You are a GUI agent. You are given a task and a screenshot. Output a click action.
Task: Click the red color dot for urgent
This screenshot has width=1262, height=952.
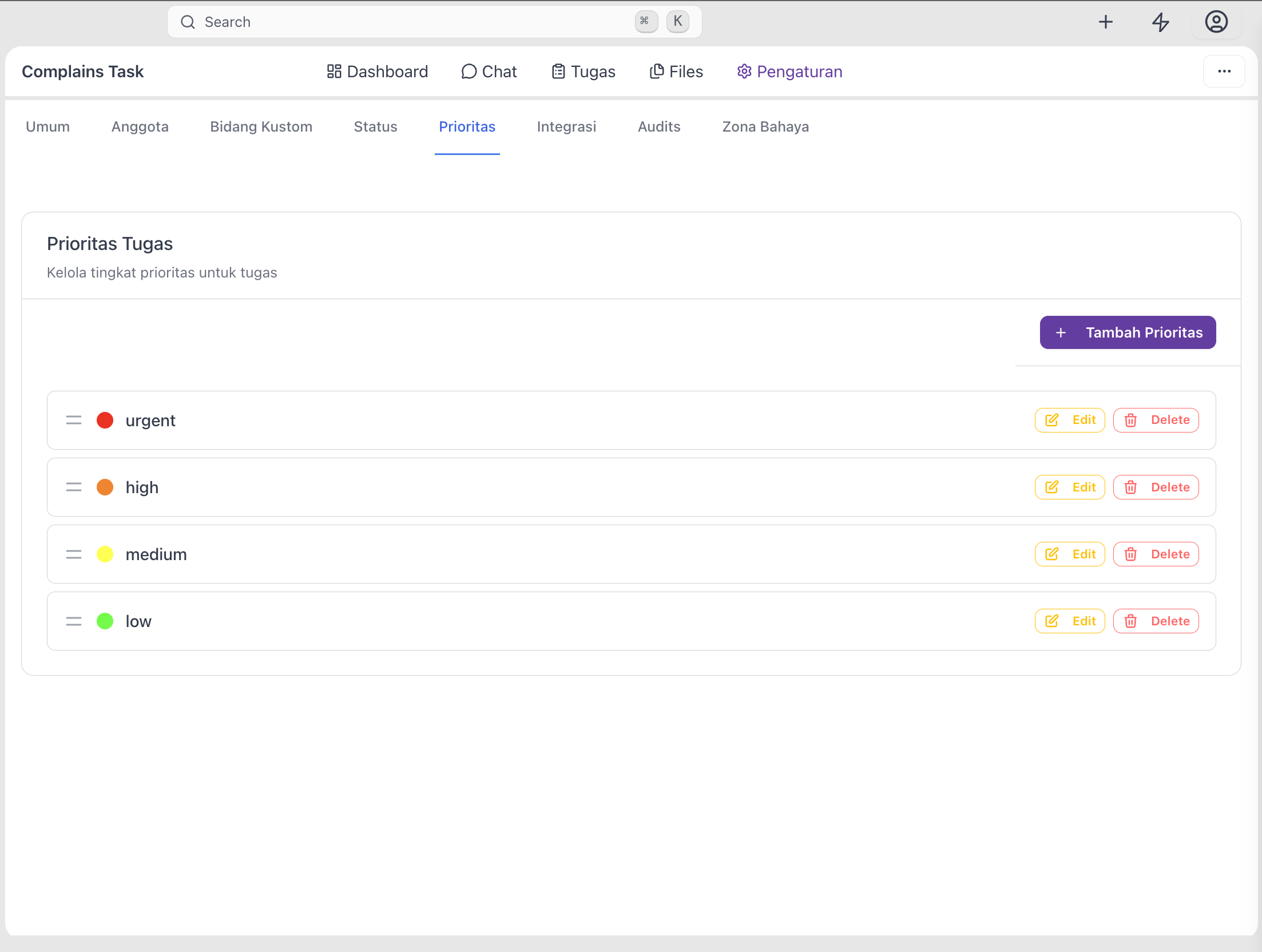tap(105, 421)
